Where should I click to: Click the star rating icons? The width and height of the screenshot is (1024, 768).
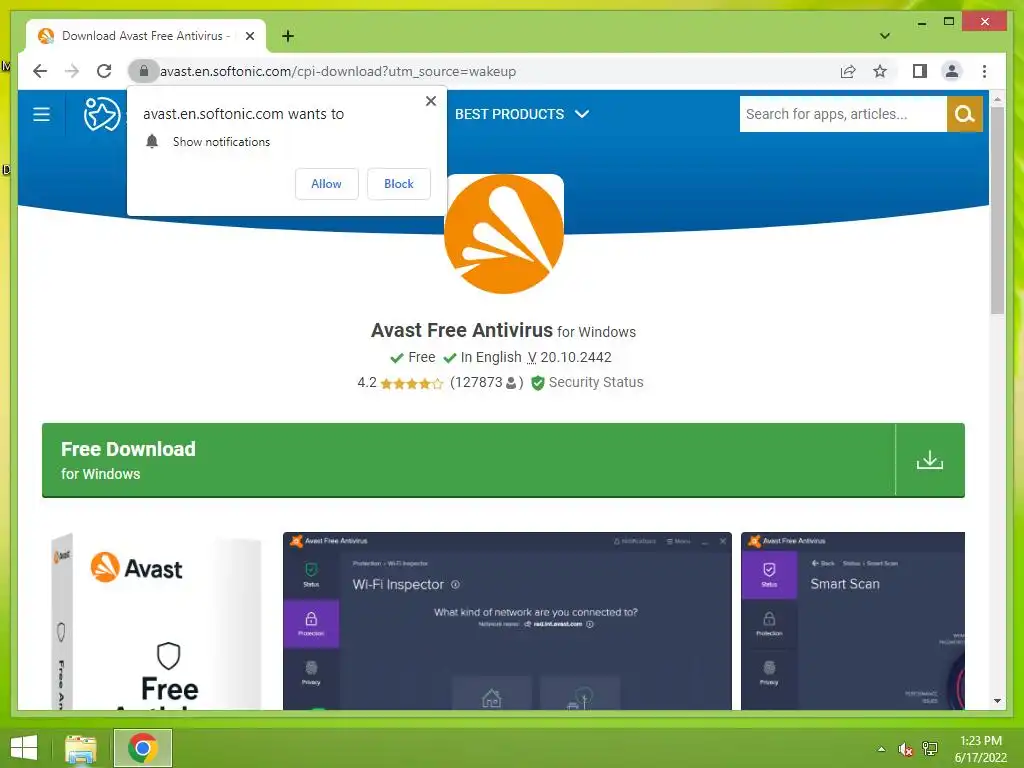[x=411, y=383]
